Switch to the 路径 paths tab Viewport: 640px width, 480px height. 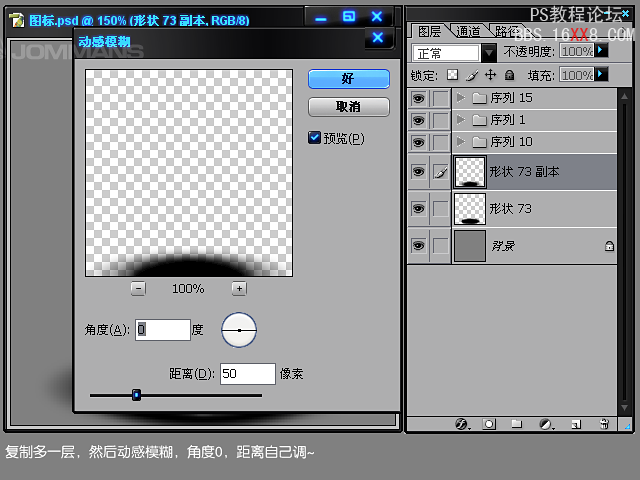505,31
